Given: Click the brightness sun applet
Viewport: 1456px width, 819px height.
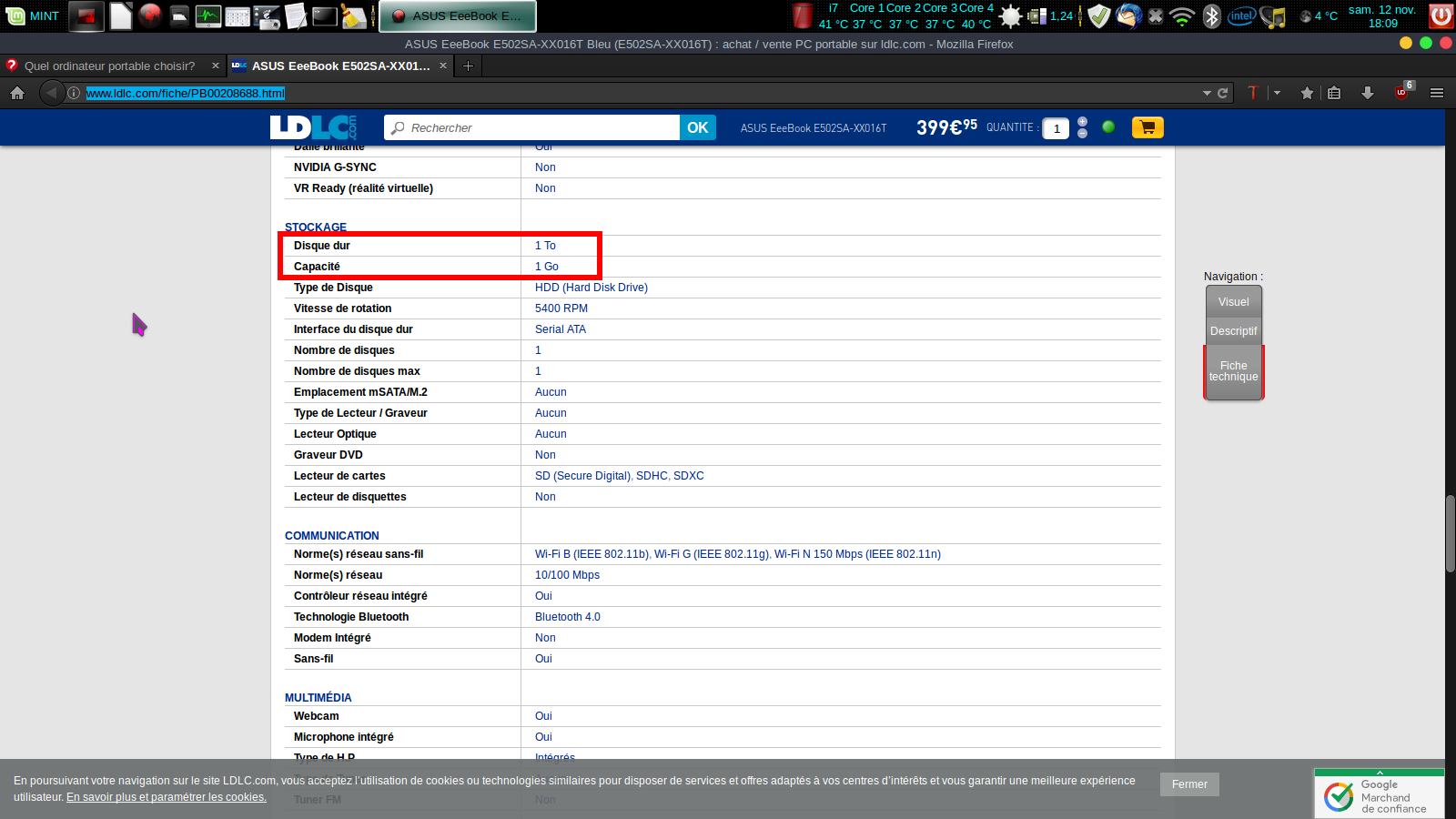Looking at the screenshot, I should tap(1010, 15).
